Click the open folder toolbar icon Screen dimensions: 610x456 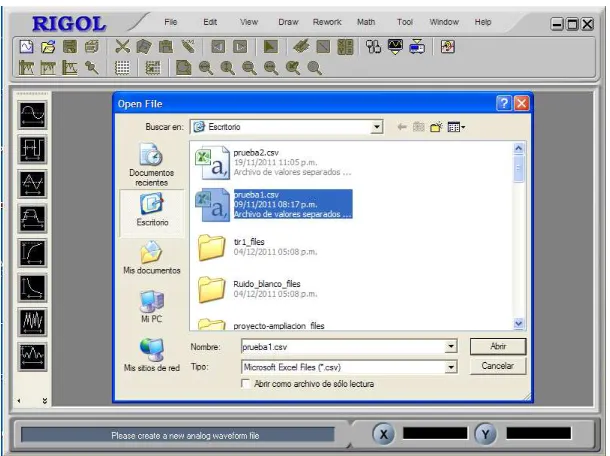[x=48, y=47]
